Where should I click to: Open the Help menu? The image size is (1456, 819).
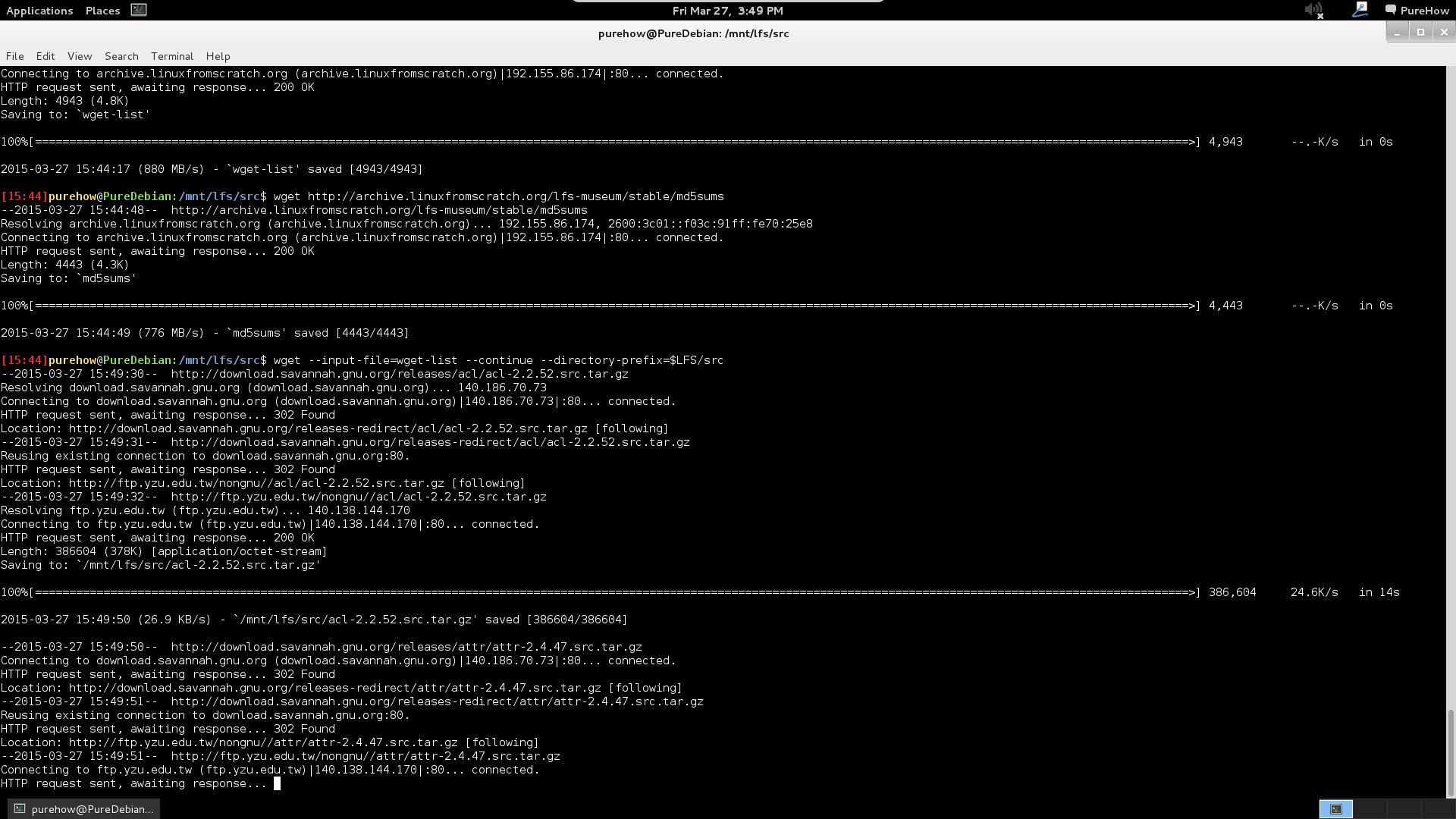pyautogui.click(x=218, y=56)
